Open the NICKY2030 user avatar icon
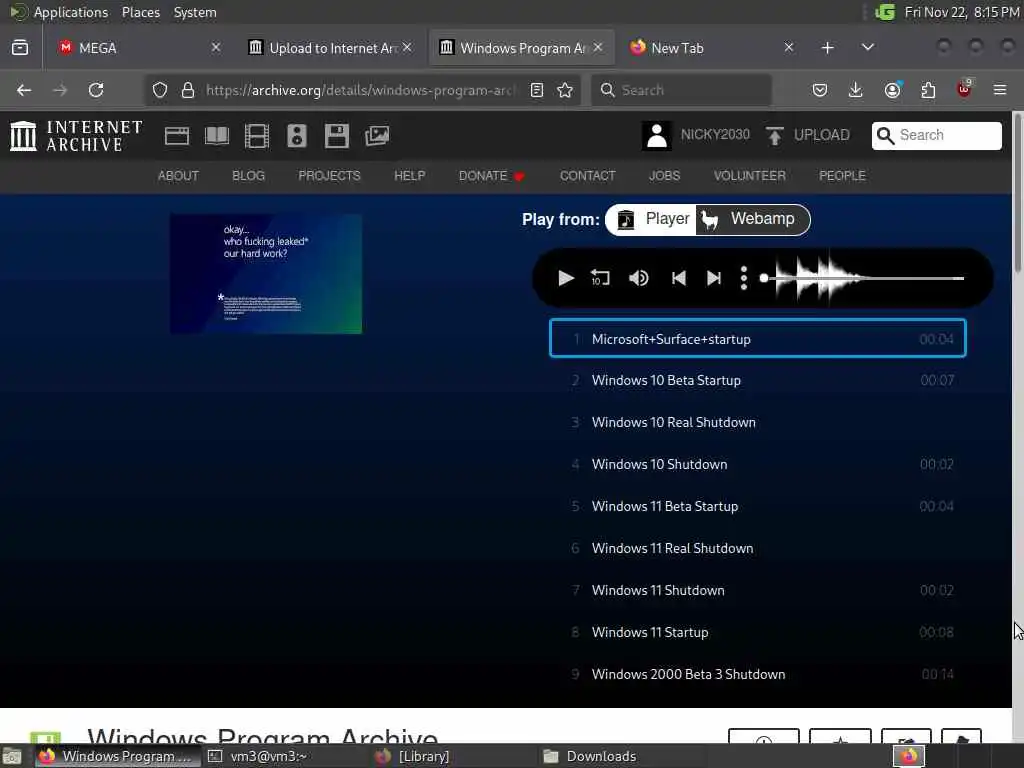 tap(656, 136)
